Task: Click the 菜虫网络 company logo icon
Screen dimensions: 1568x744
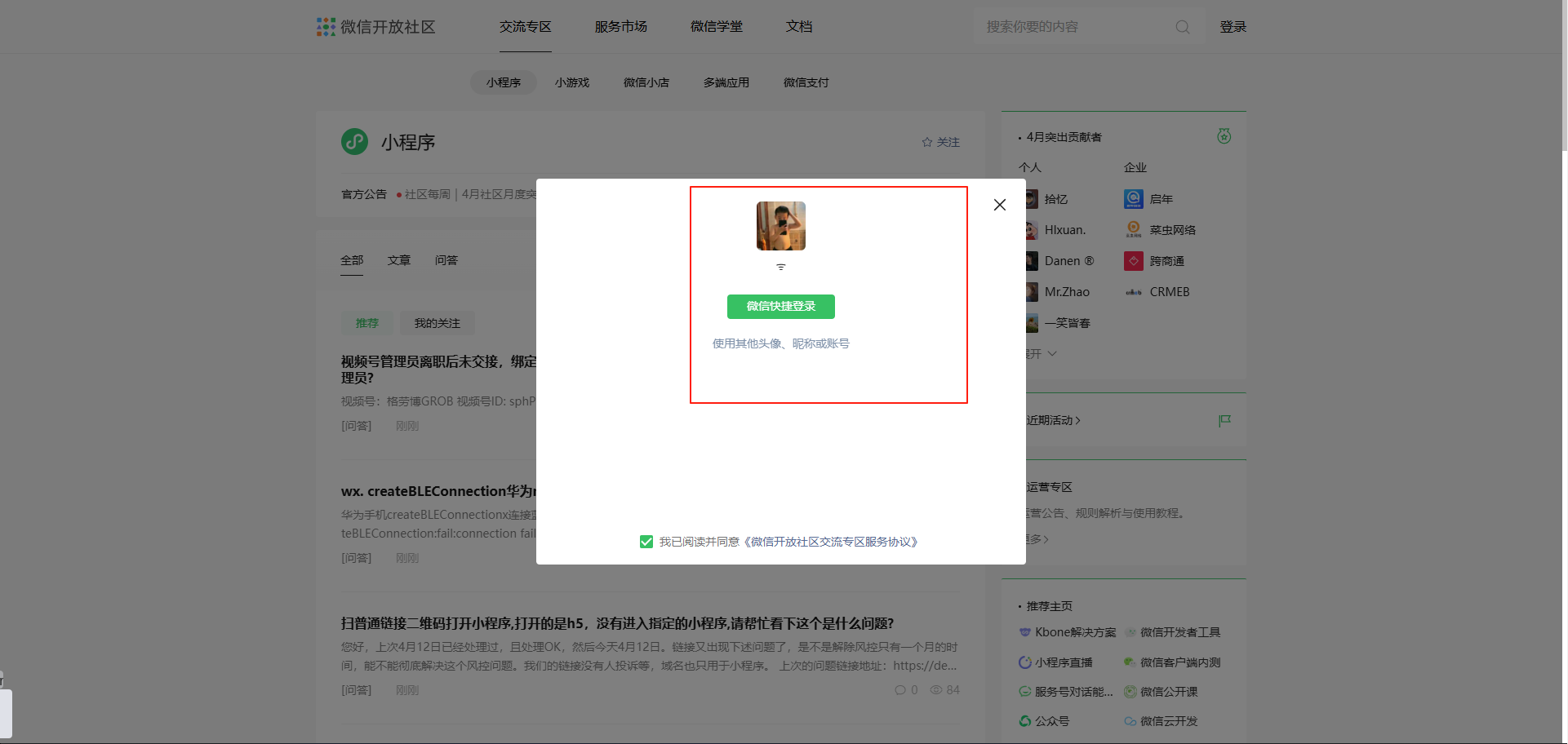Action: pos(1134,230)
